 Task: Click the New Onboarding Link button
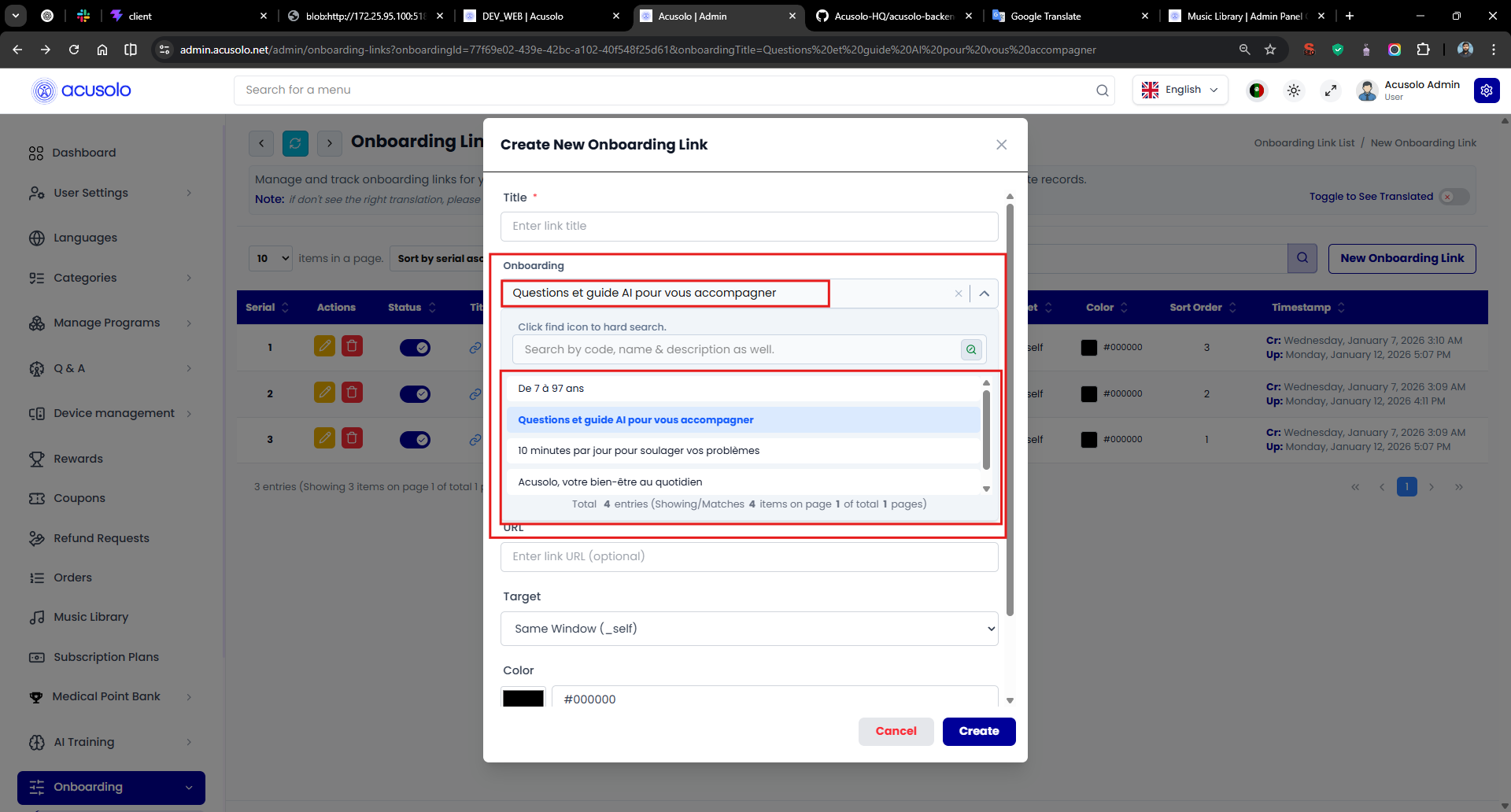(x=1402, y=258)
